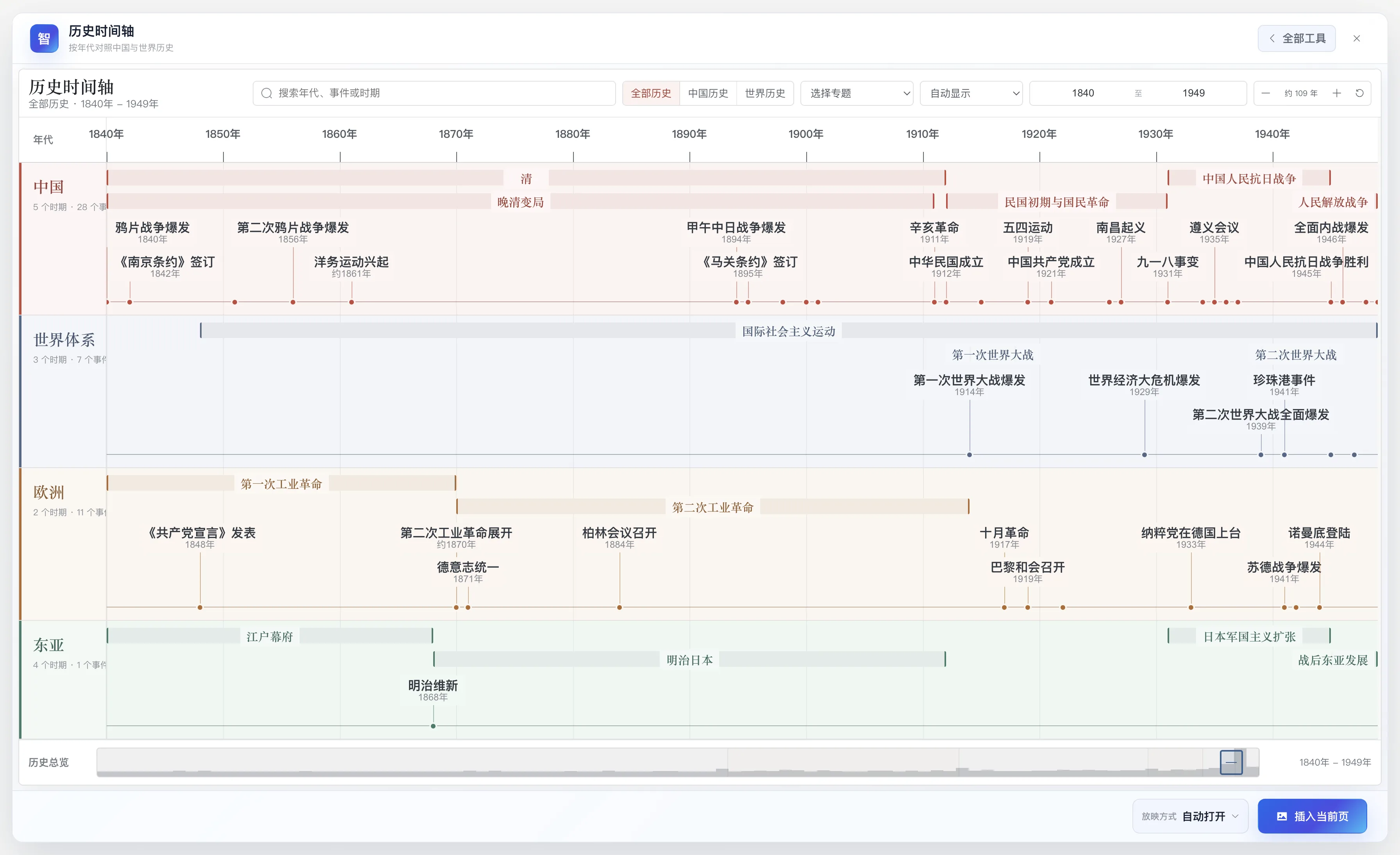The width and height of the screenshot is (1400, 855).
Task: Reset the timeline zoom with refresh icon
Action: (x=1359, y=93)
